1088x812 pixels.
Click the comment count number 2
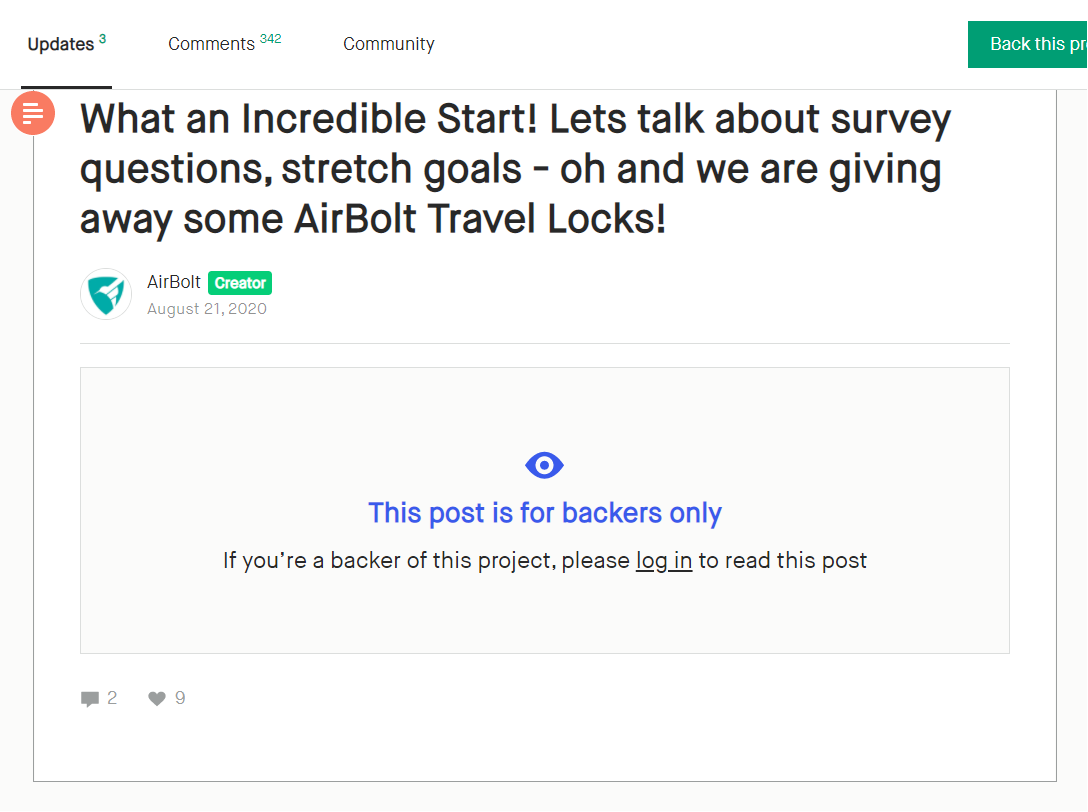point(112,698)
